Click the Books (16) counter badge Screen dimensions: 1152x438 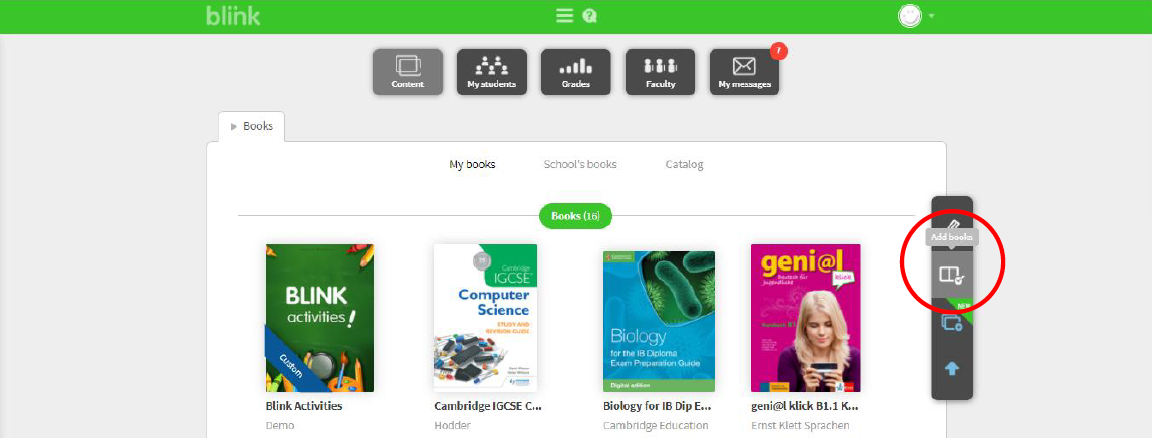click(x=575, y=216)
